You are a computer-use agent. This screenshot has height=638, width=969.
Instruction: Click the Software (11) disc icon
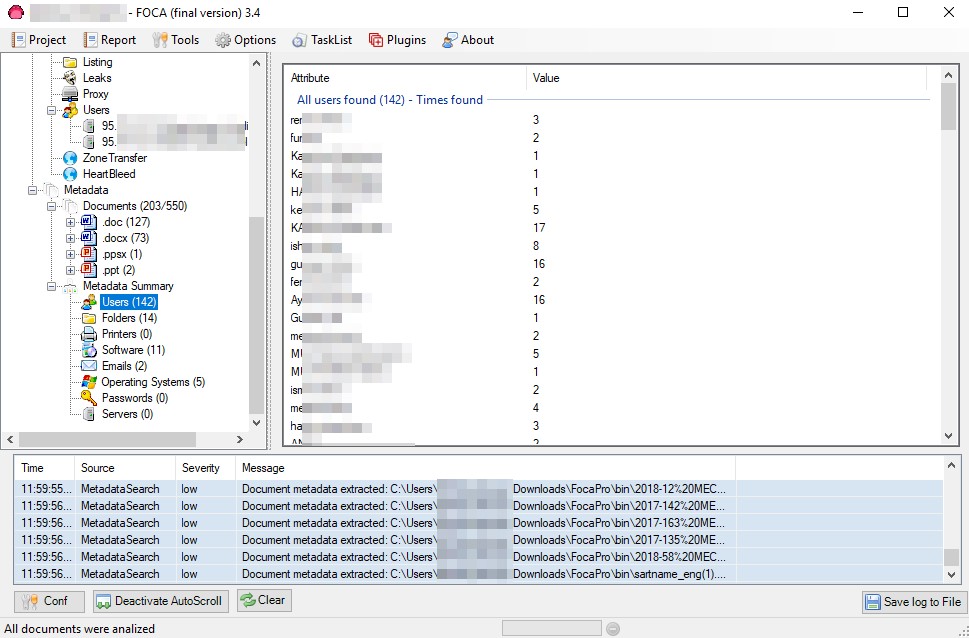coord(89,351)
